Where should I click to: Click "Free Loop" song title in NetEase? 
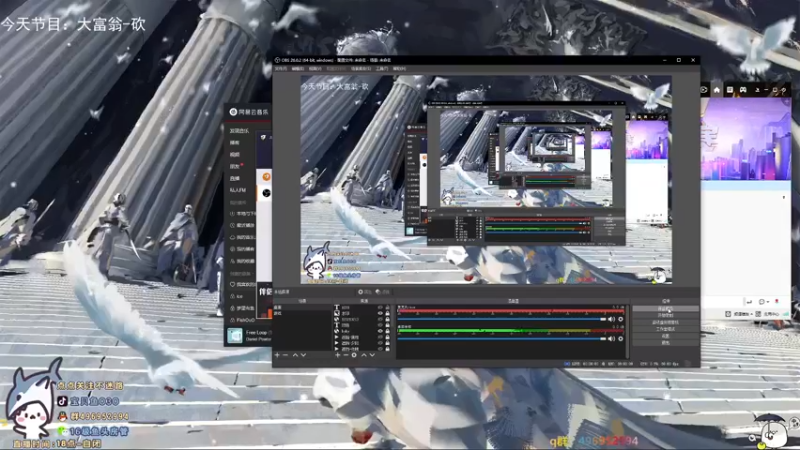tap(257, 332)
